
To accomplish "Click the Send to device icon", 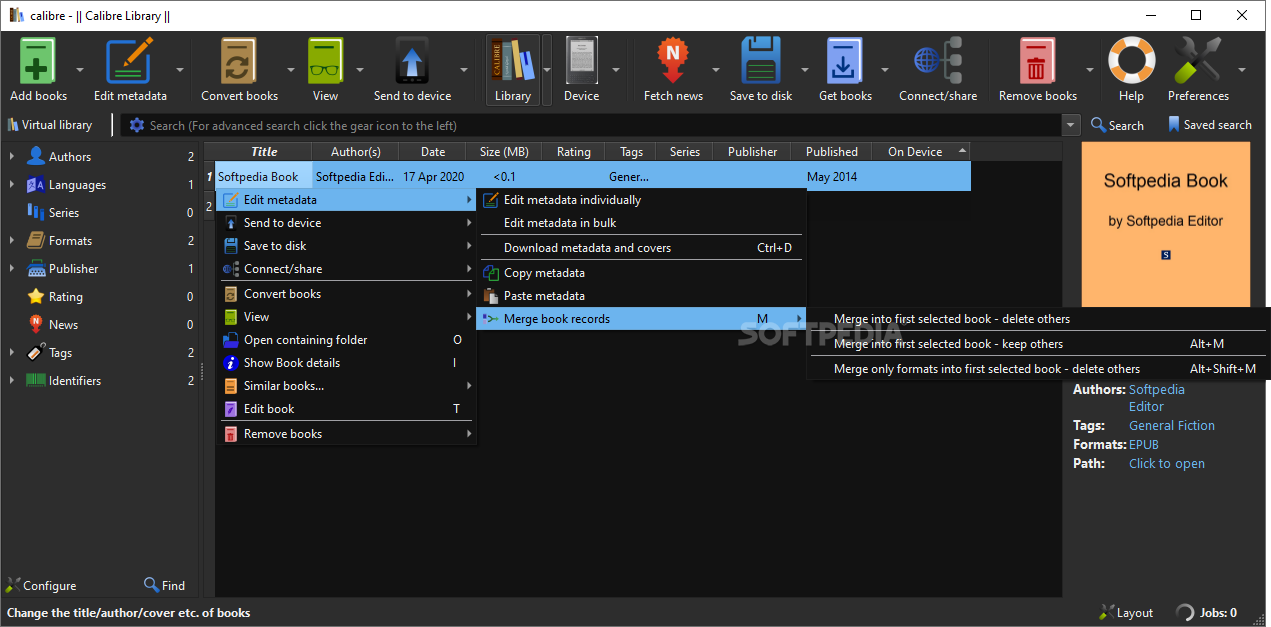I will (412, 60).
